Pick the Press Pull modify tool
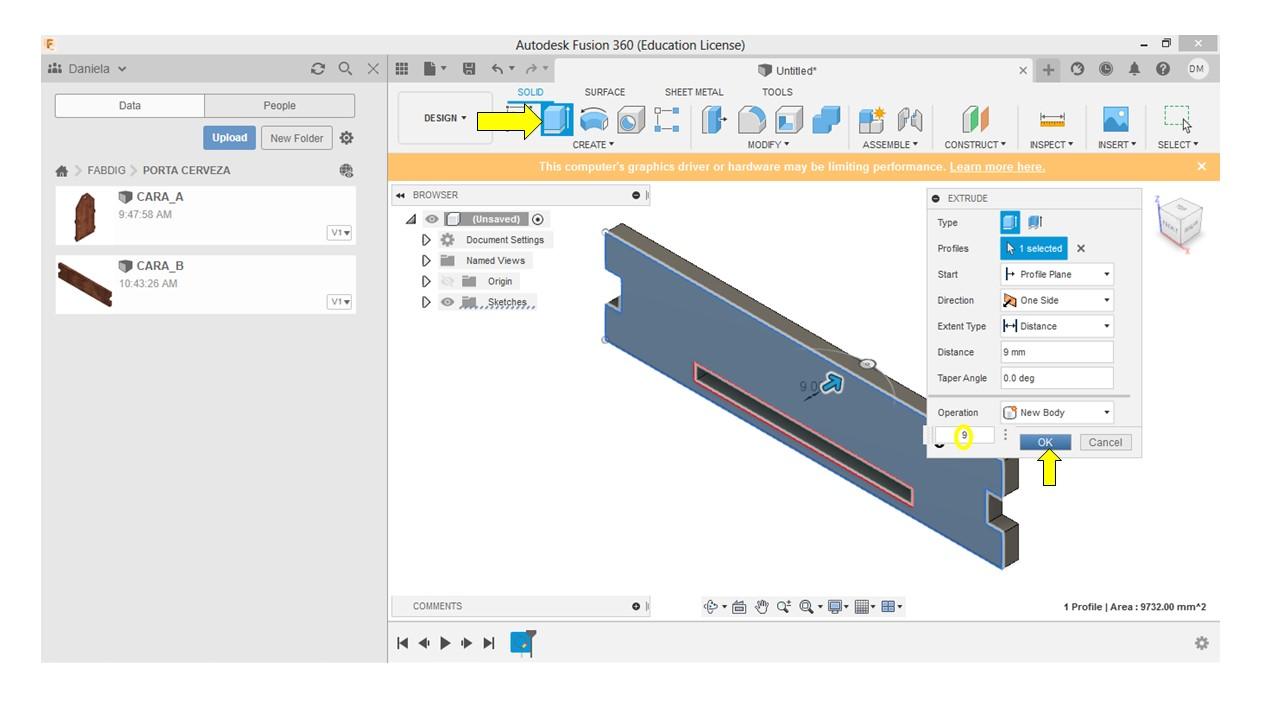The width and height of the screenshot is (1280, 720). 714,120
